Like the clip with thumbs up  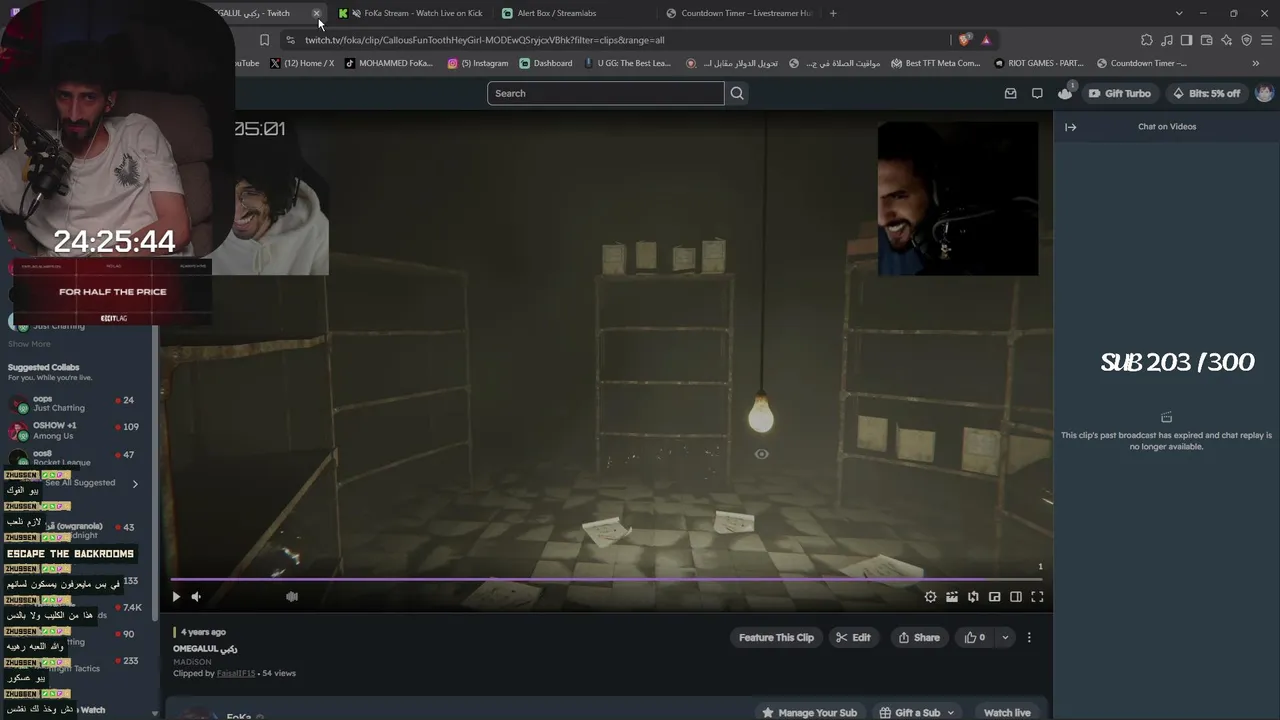(974, 638)
